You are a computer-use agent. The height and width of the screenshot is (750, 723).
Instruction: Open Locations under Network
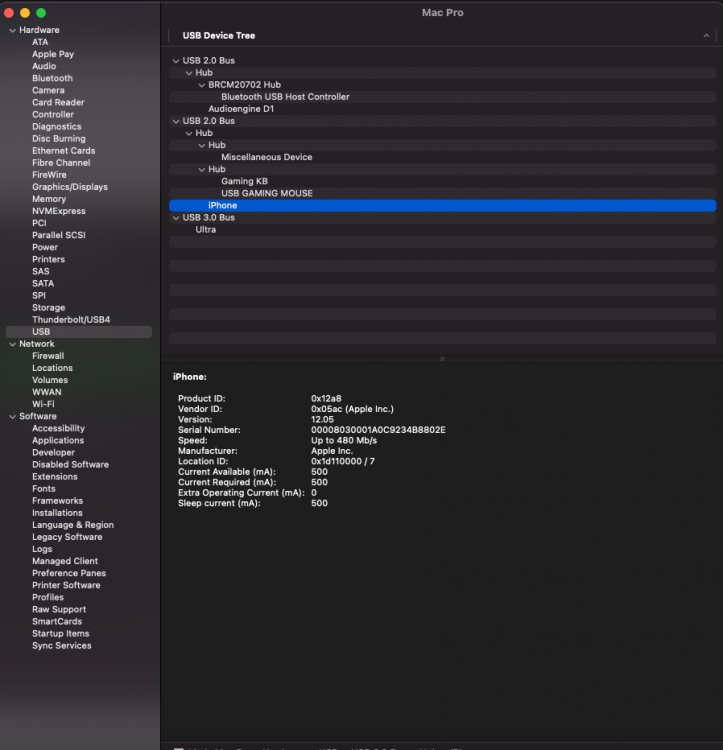53,368
